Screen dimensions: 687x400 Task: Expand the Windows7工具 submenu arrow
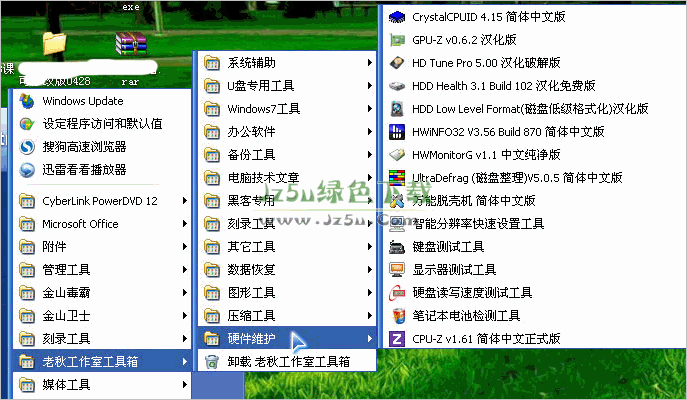(370, 109)
